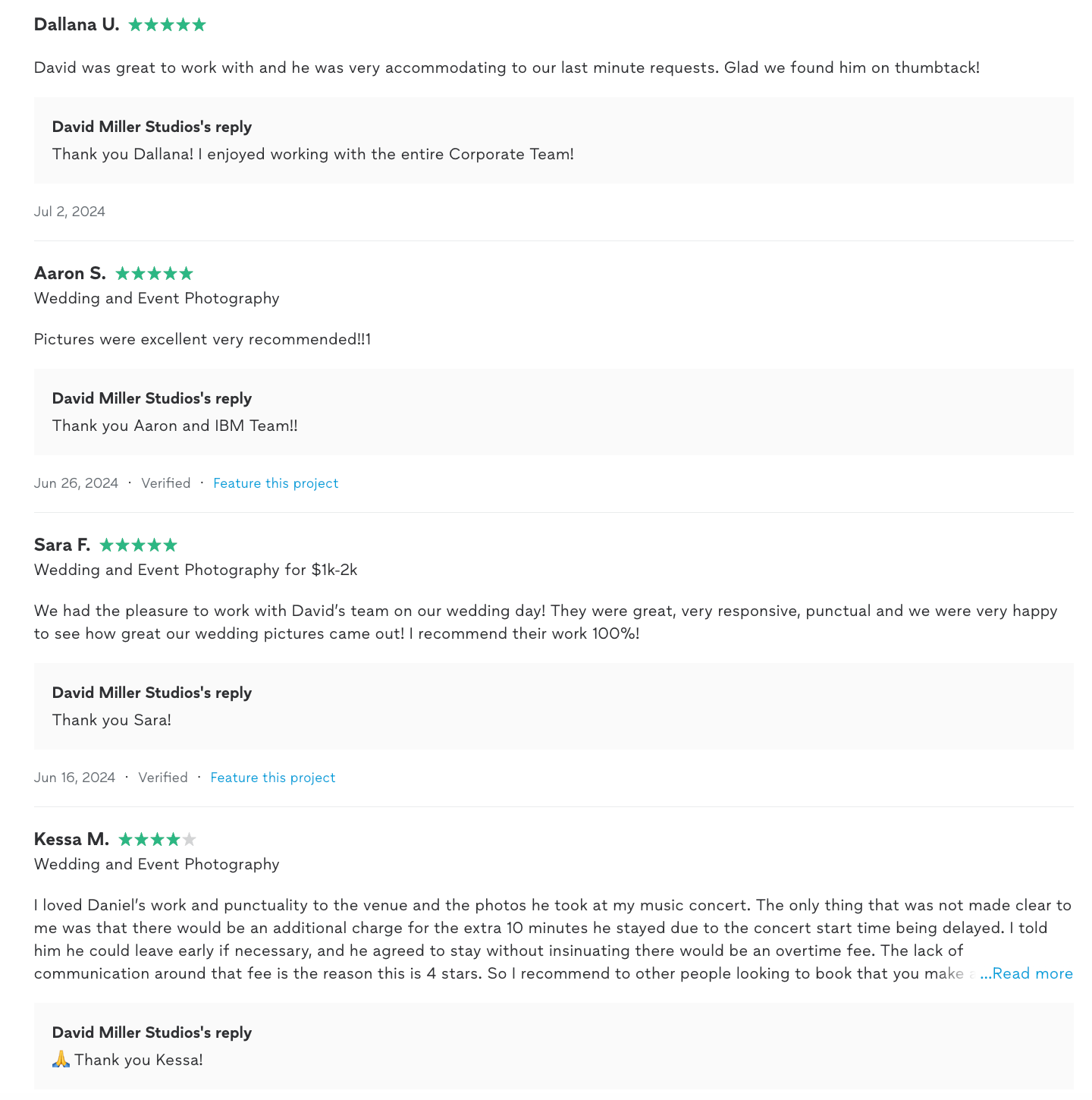Click the stars next to Sara F.
The height and width of the screenshot is (1100, 1092).
point(138,545)
